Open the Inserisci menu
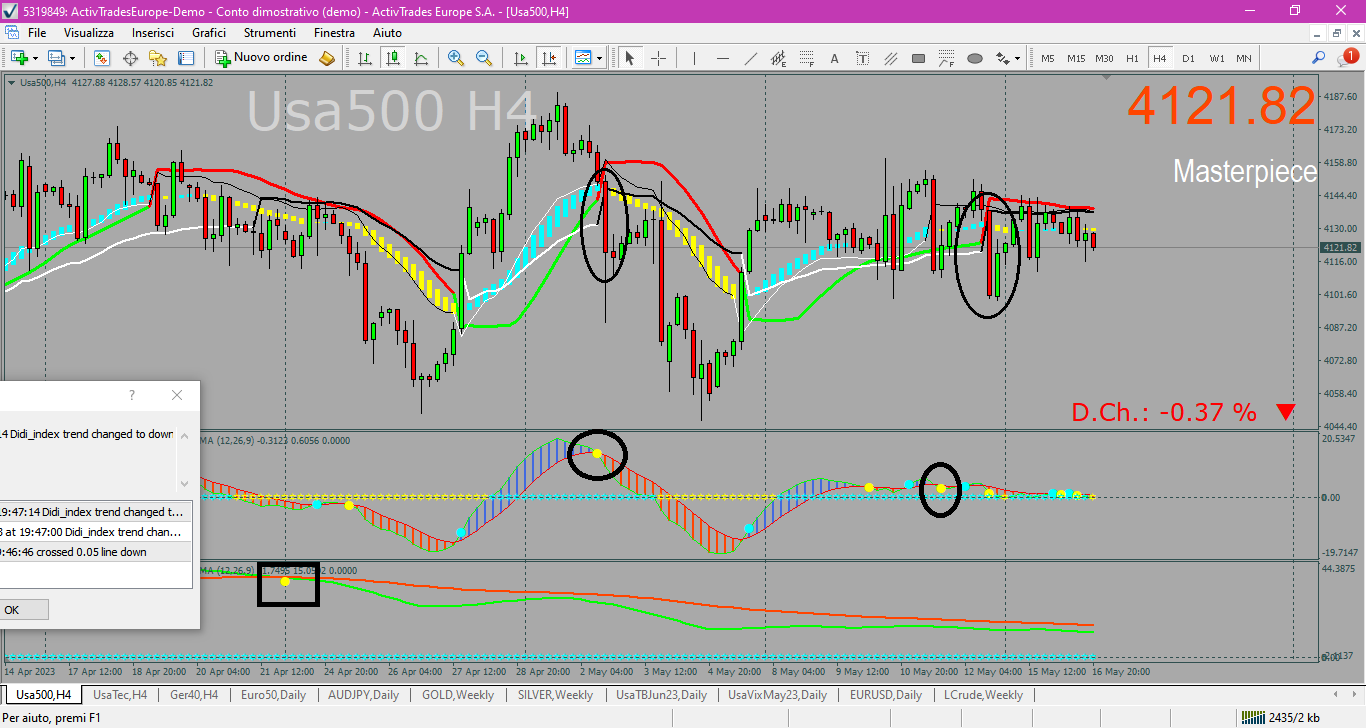Screen dimensions: 1366x728 153,33
